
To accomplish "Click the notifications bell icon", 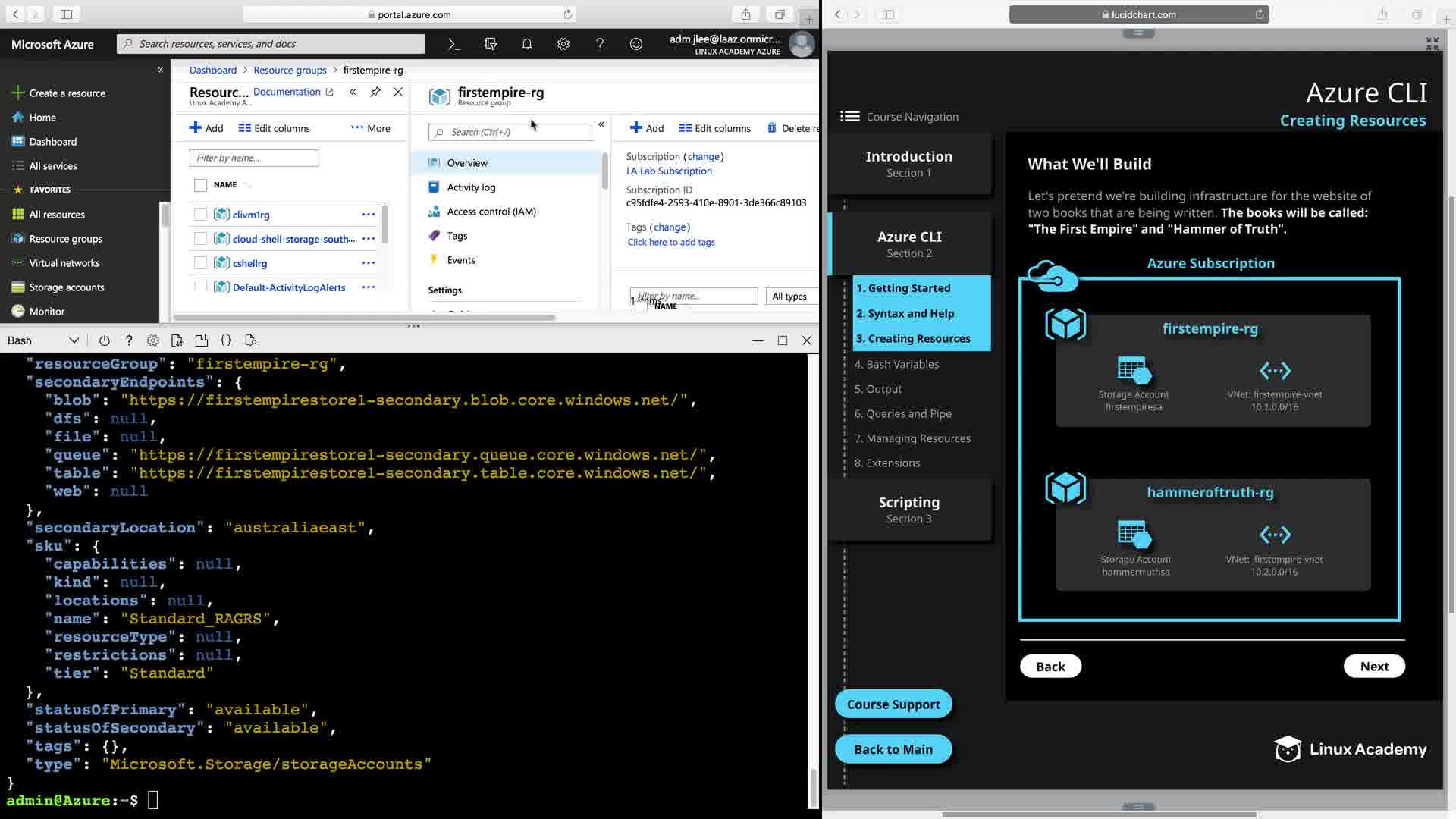I will click(526, 44).
